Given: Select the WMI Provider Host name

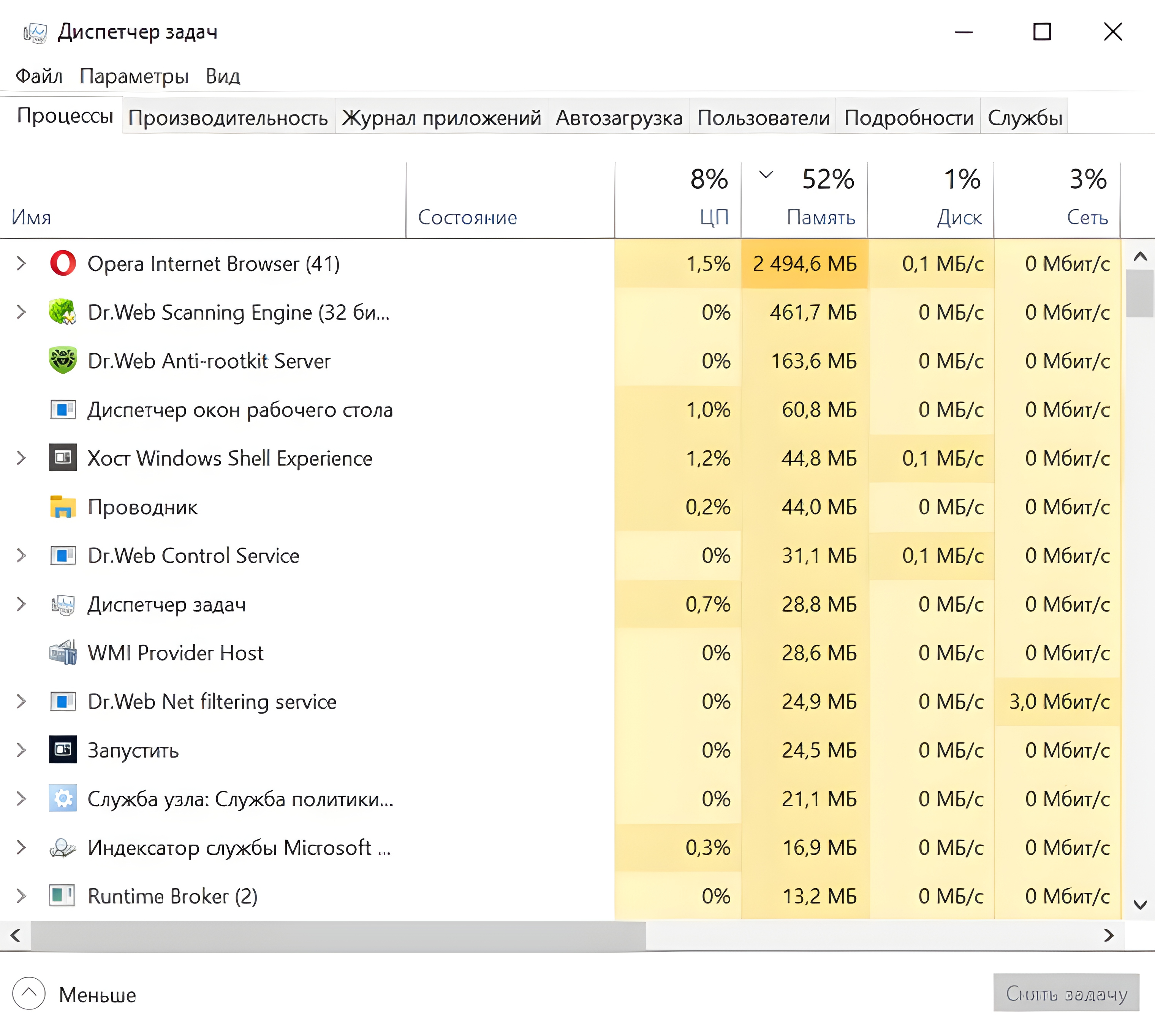Looking at the screenshot, I should point(176,652).
